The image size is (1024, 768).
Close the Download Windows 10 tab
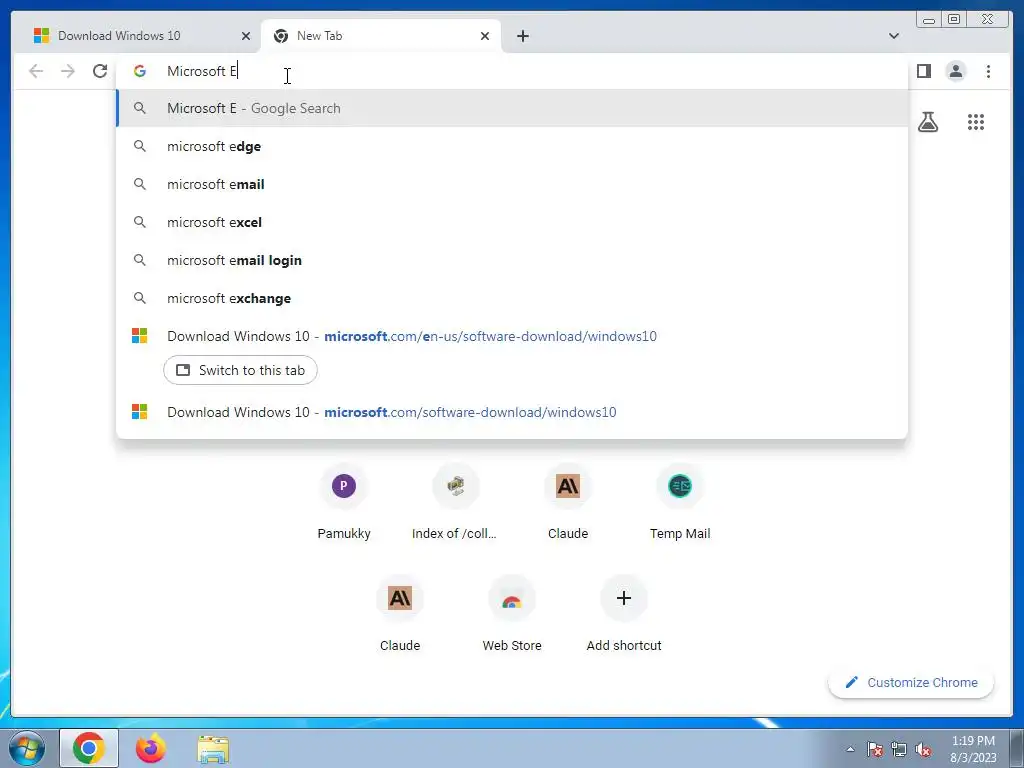click(246, 36)
